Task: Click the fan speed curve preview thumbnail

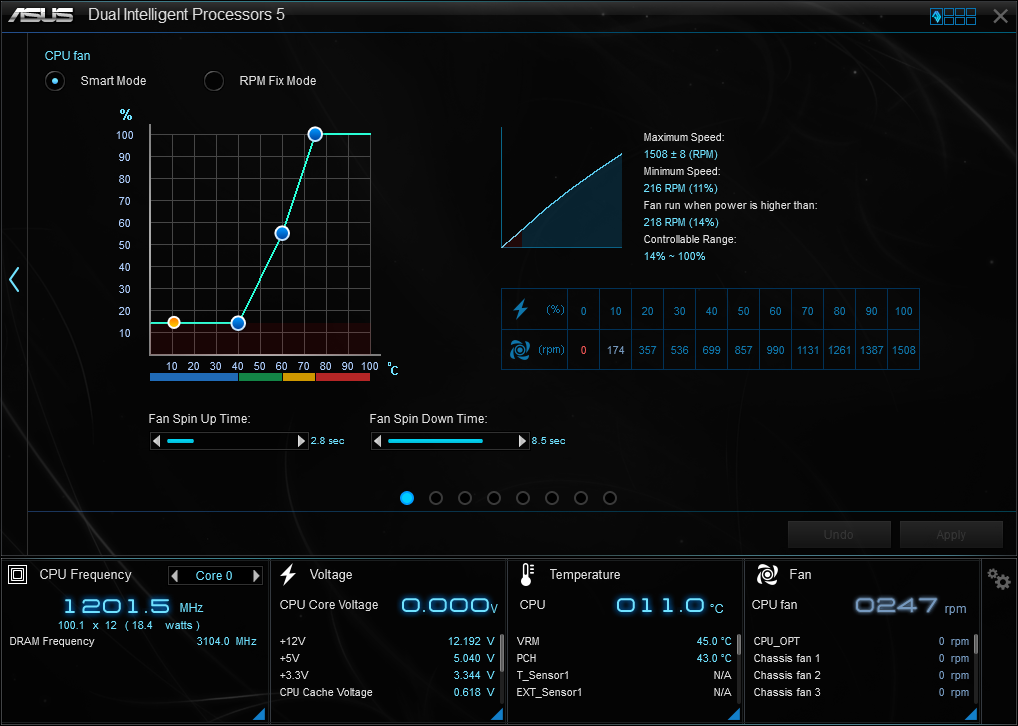Action: point(562,188)
